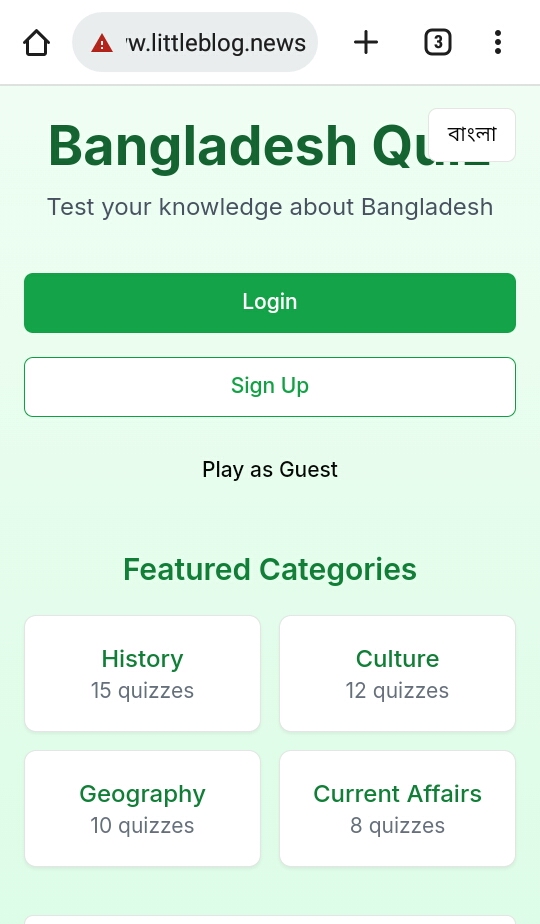
Task: Click the '15 quizzes' count text
Action: pyautogui.click(x=142, y=691)
